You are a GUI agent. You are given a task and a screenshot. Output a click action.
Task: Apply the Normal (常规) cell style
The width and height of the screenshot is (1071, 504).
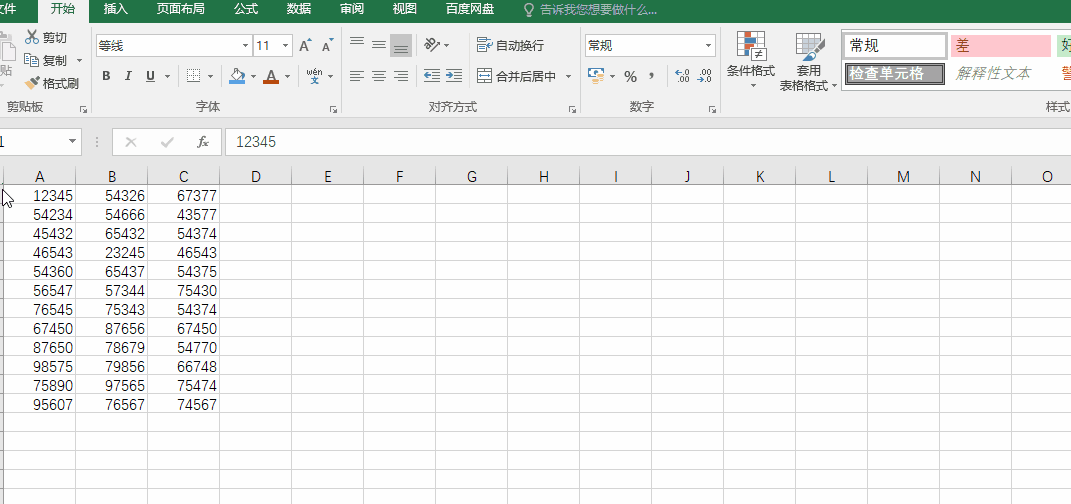894,46
